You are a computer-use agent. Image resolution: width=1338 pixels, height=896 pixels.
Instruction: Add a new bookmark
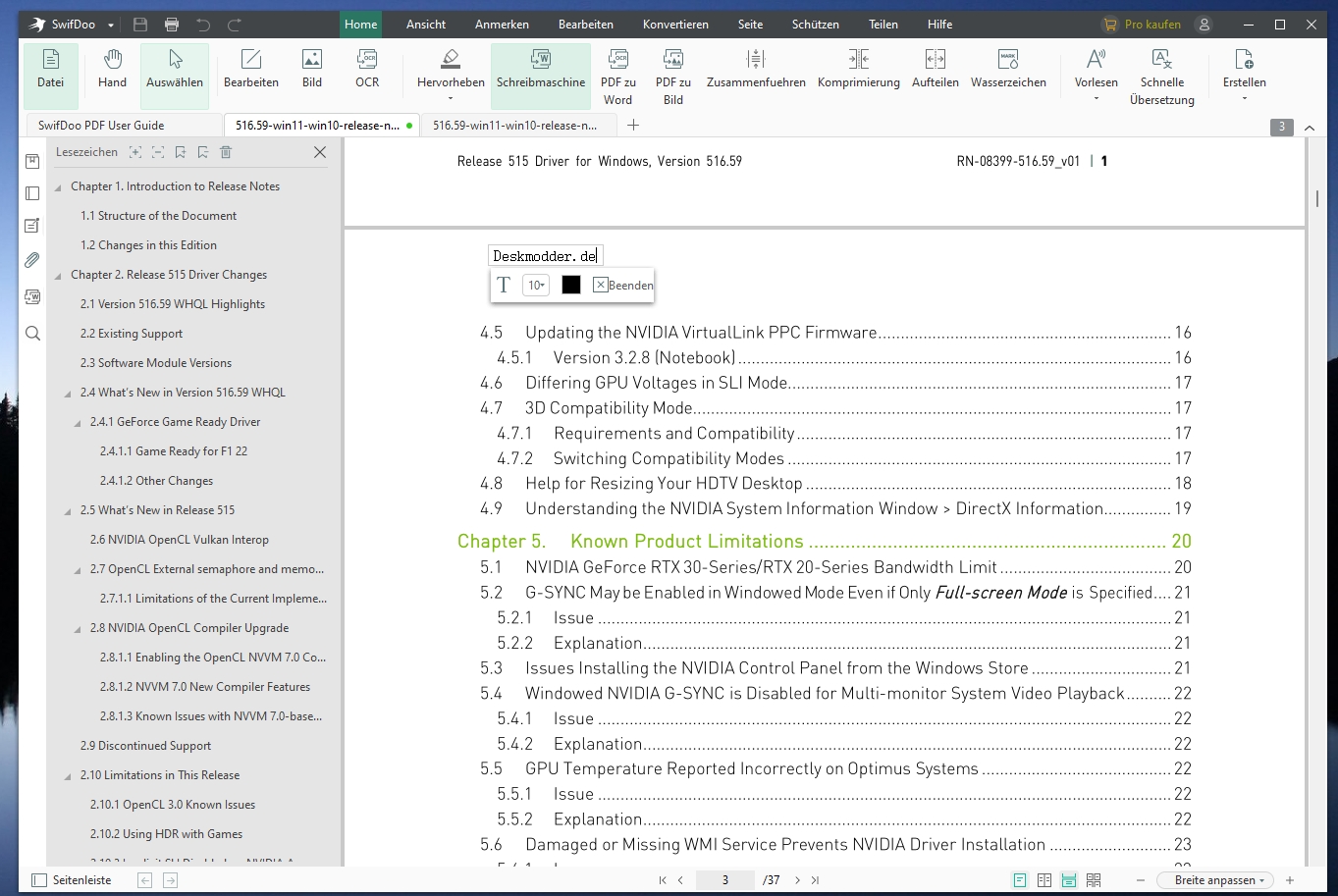click(181, 152)
